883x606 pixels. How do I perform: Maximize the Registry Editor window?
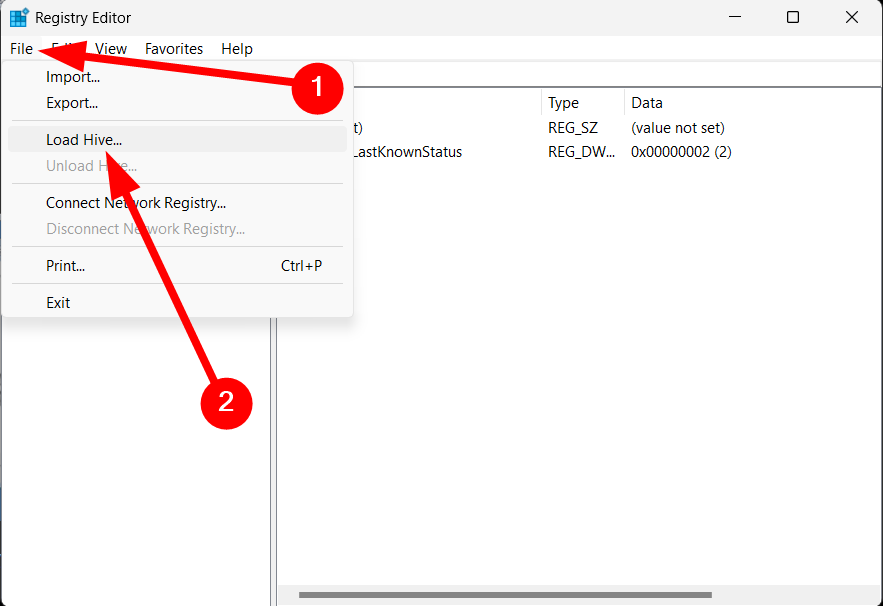tap(793, 17)
